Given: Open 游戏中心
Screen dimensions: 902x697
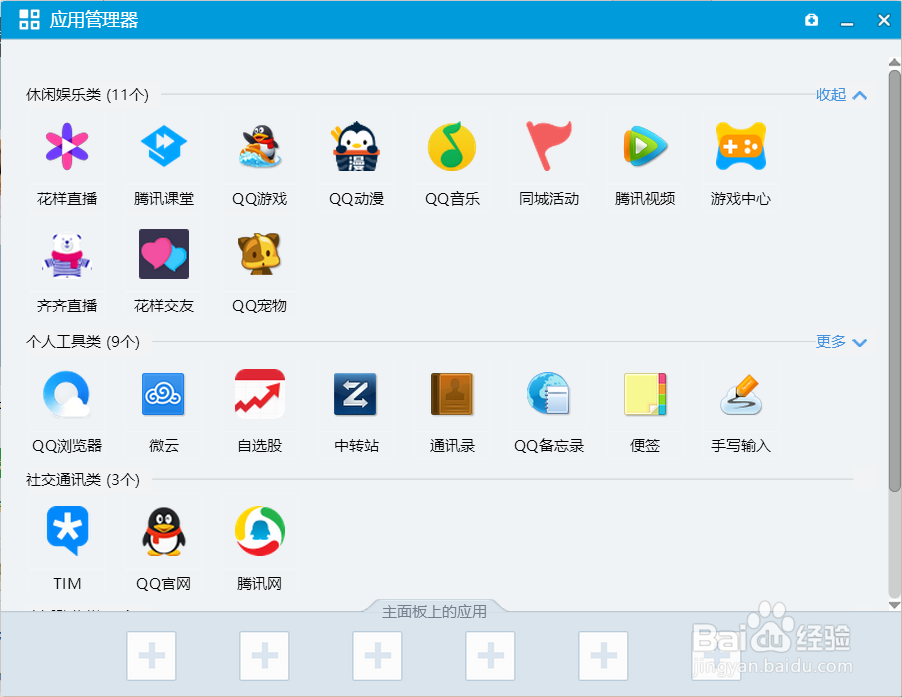Looking at the screenshot, I should [740, 146].
